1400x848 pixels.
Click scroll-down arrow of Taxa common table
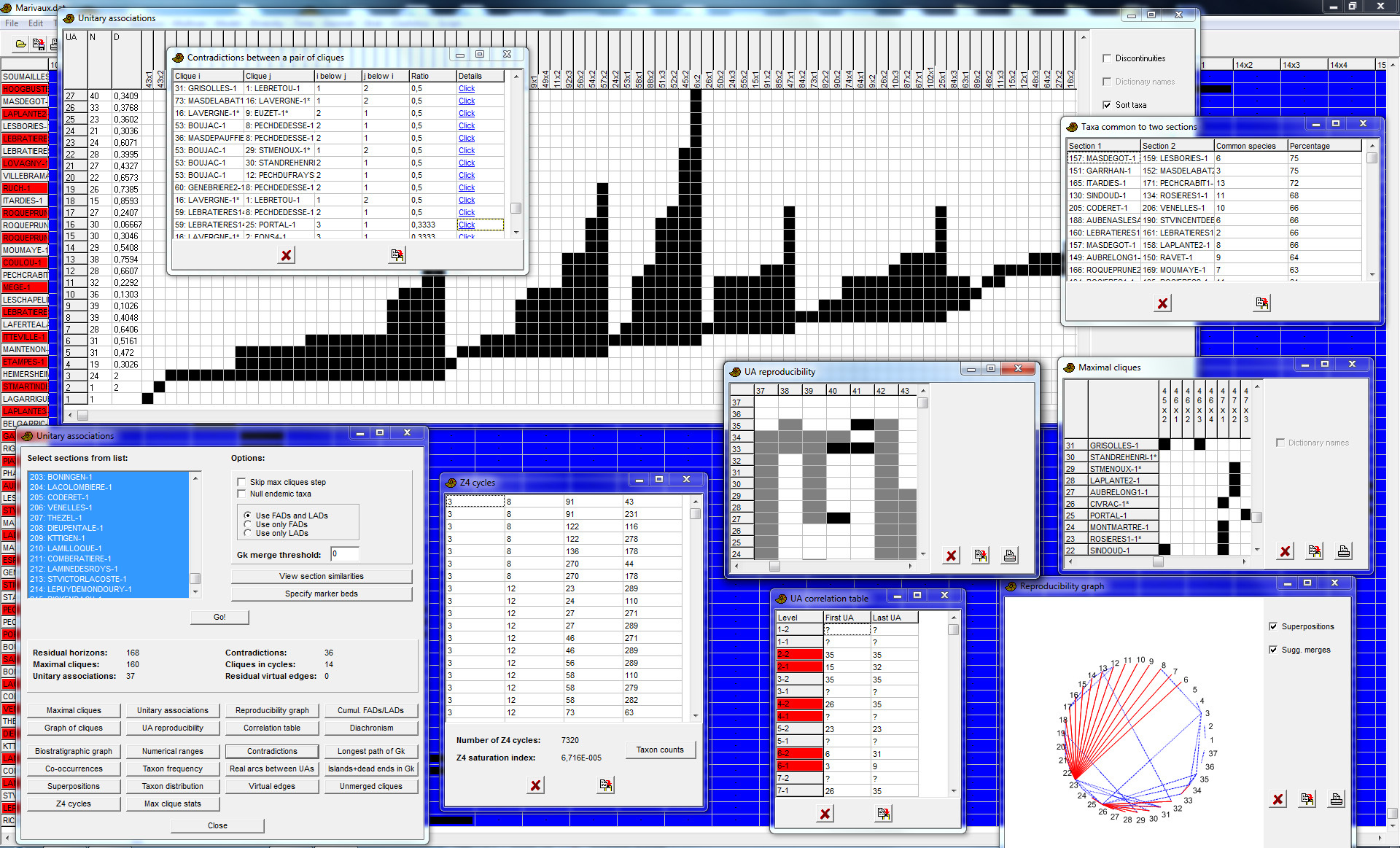click(x=1372, y=274)
